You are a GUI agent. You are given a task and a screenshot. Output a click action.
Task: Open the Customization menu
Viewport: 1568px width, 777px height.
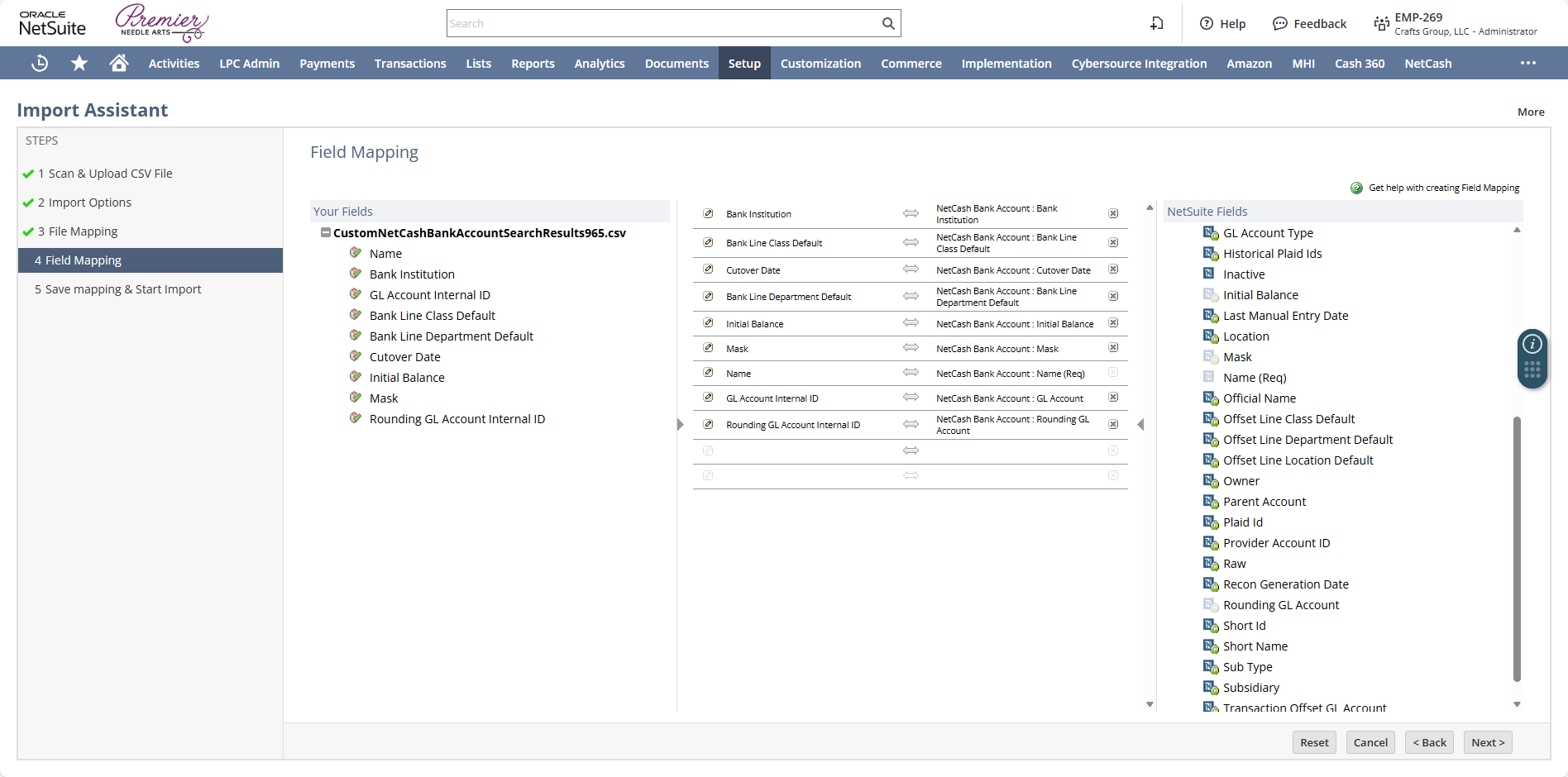tap(820, 64)
